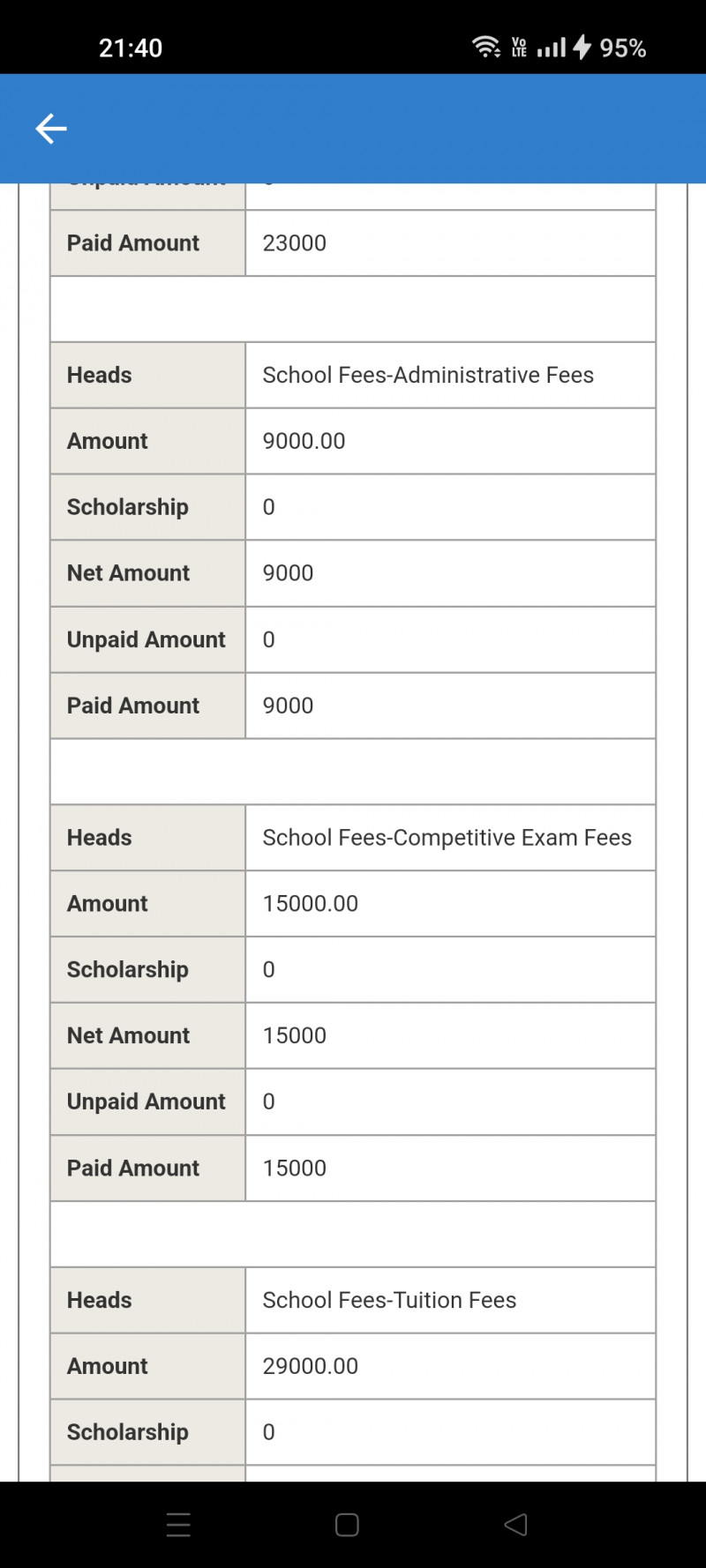Viewport: 706px width, 1568px height.
Task: Tap the back arrow in blue header
Action: (51, 129)
